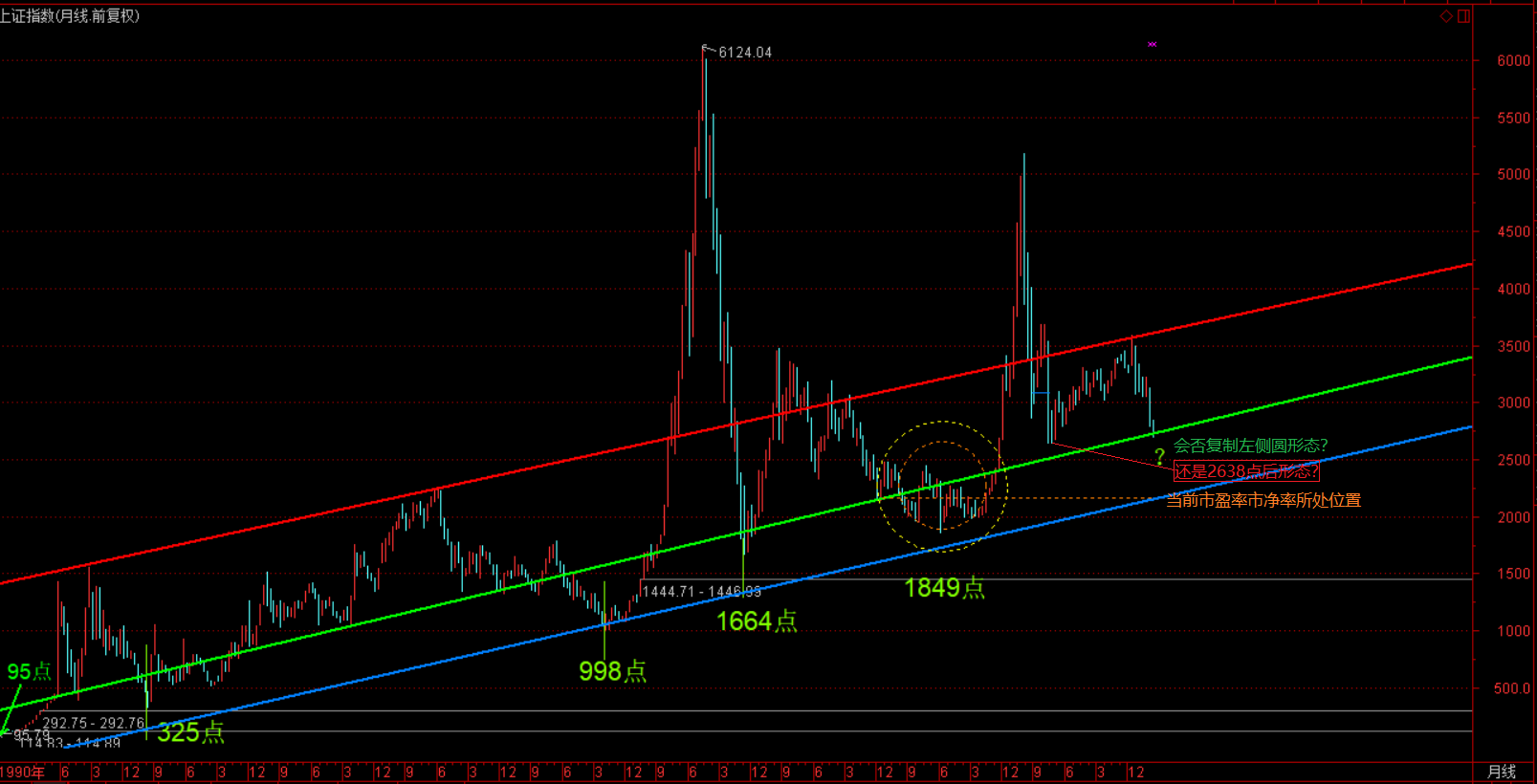
Task: Click the 3500 price axis label
Action: (x=1514, y=346)
